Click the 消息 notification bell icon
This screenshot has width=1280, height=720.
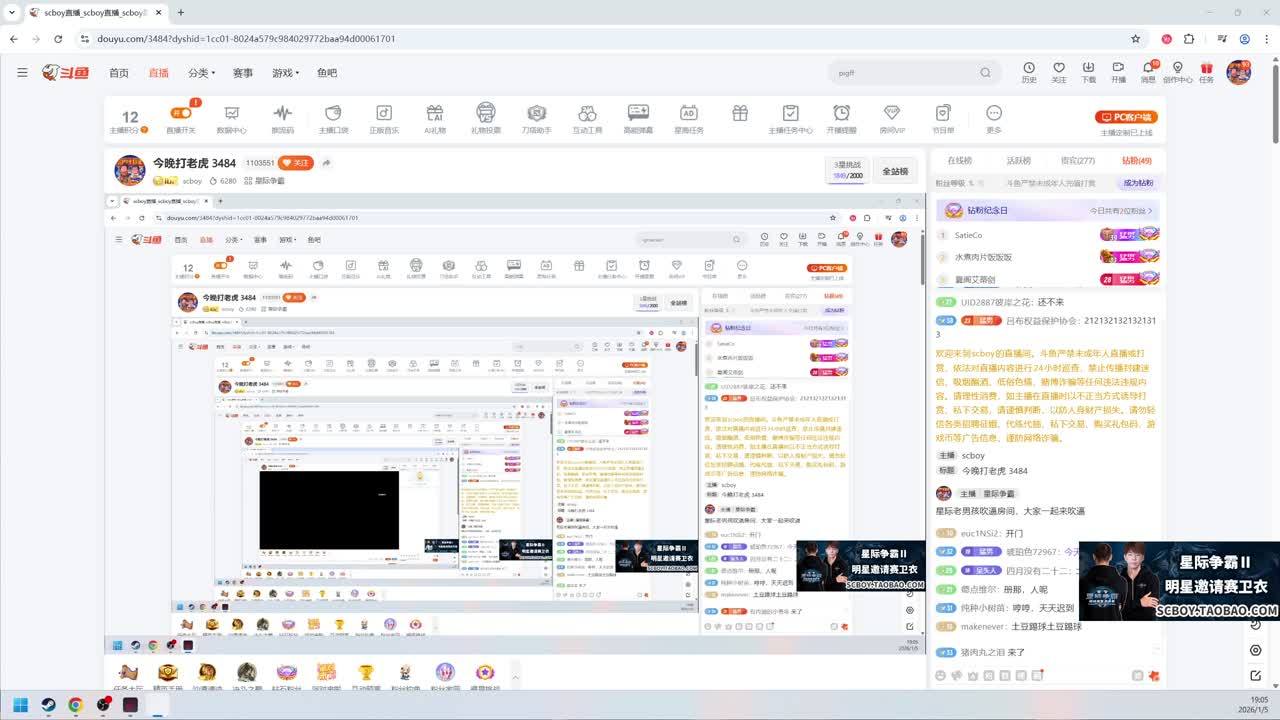1148,72
